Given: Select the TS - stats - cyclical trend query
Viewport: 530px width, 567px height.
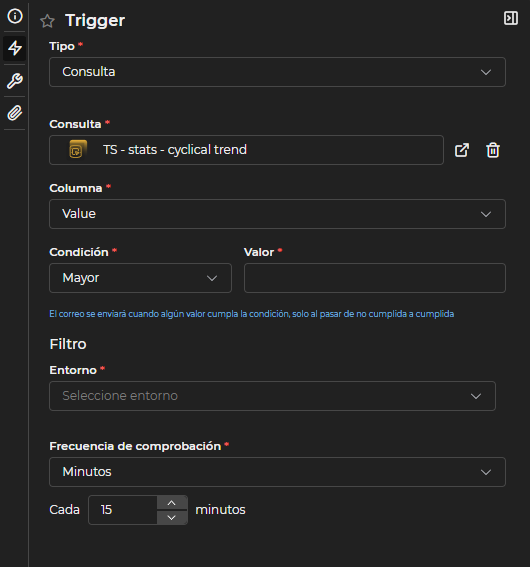Looking at the screenshot, I should click(246, 150).
